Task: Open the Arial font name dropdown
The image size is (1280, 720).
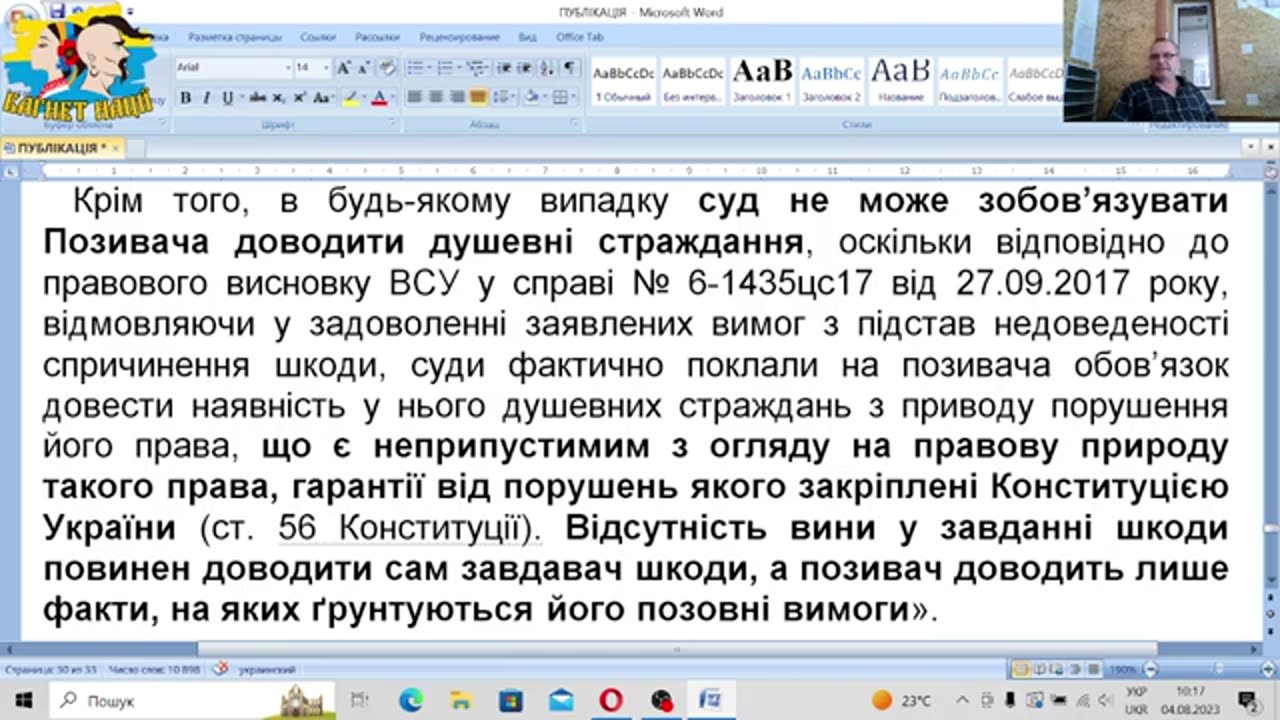Action: tap(288, 68)
